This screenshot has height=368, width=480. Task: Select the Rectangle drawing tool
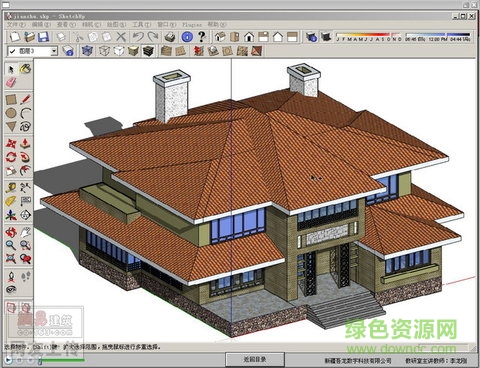click(x=11, y=99)
